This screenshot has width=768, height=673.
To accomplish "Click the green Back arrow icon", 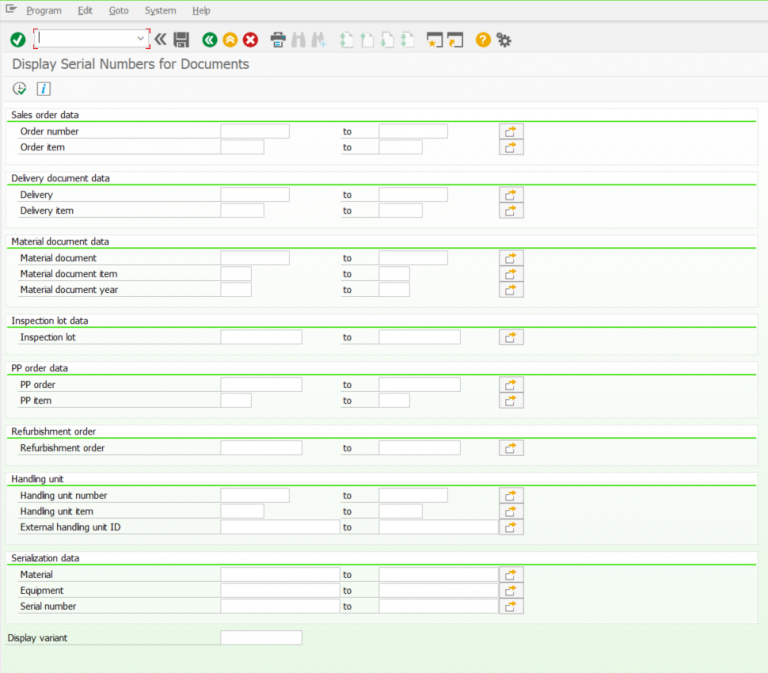I will (209, 39).
